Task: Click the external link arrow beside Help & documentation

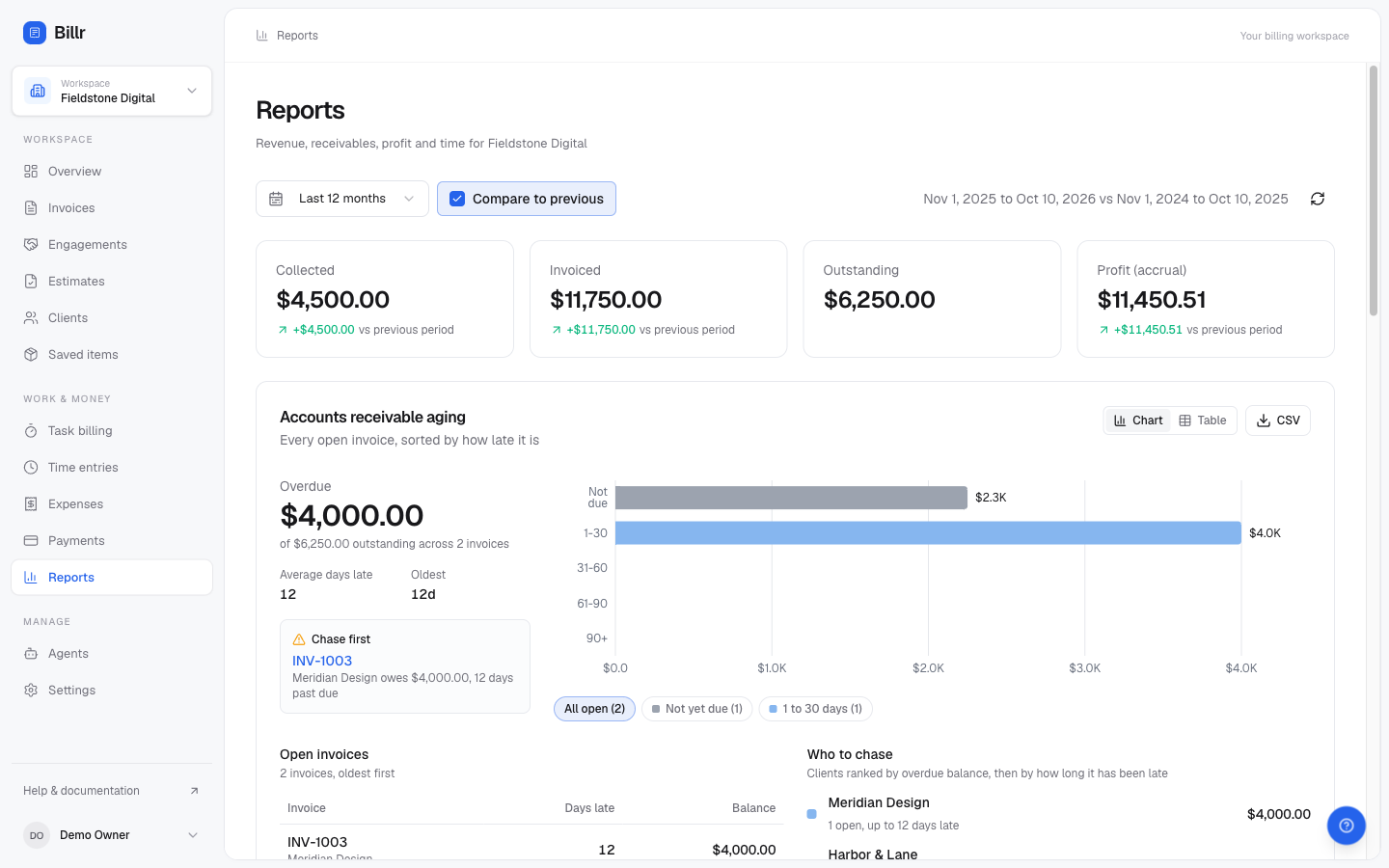Action: [x=194, y=791]
